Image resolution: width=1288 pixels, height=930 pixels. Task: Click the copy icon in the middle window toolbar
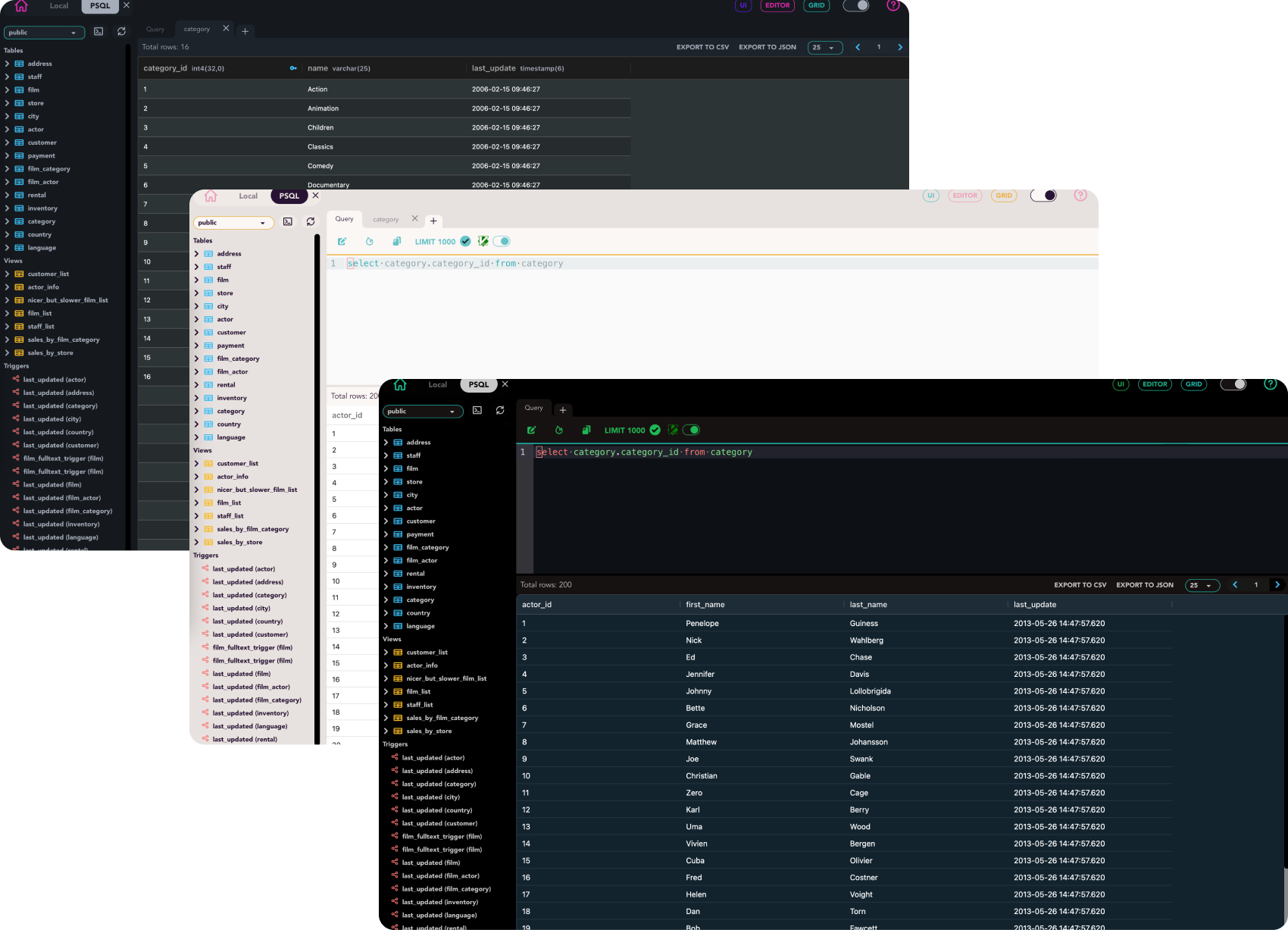(396, 241)
